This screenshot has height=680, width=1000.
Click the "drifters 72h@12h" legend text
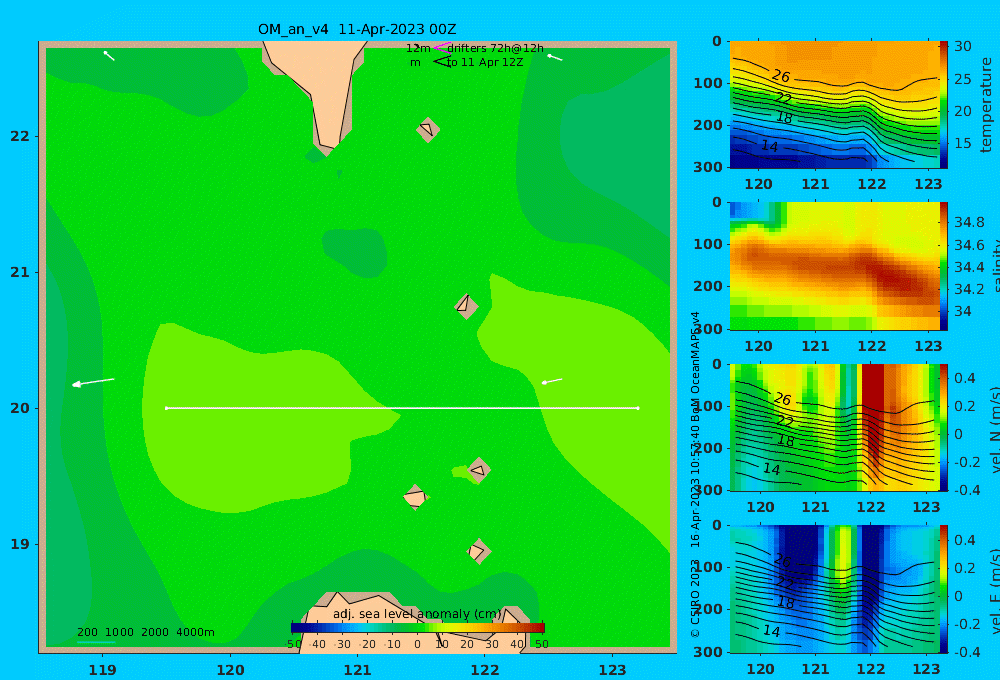coord(496,48)
